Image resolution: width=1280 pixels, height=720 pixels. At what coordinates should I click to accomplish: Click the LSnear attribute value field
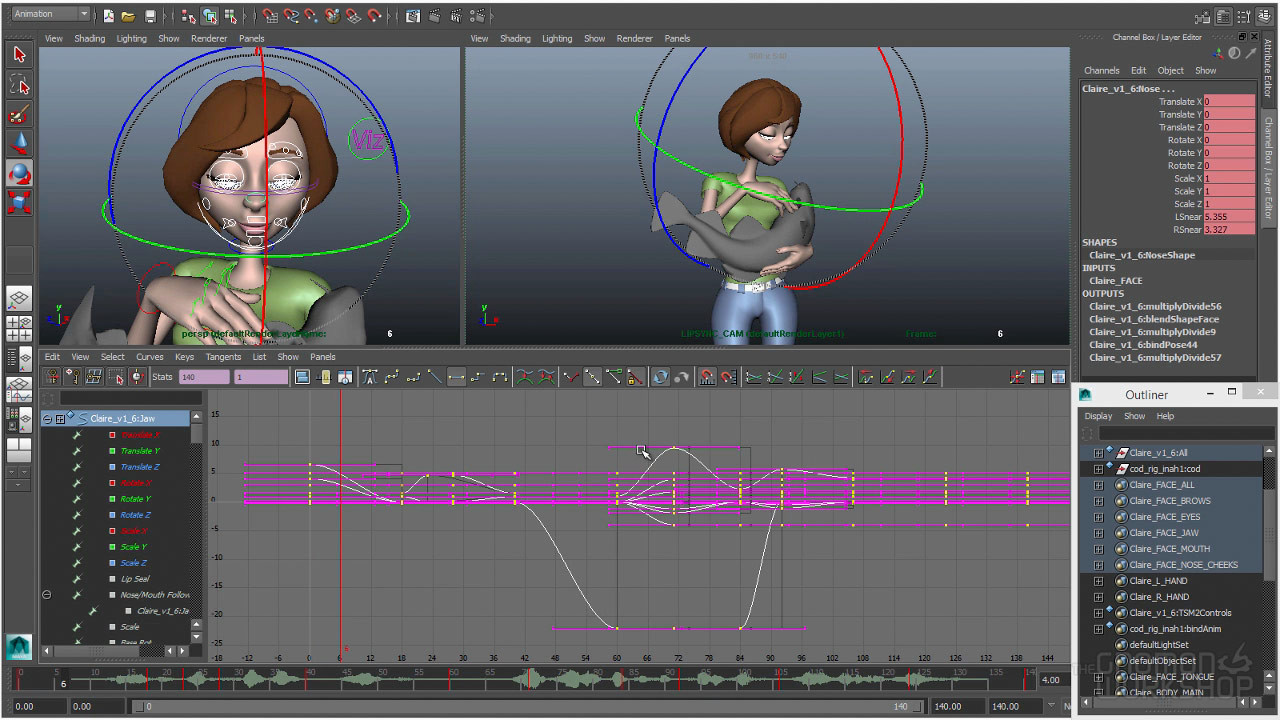click(x=1229, y=217)
